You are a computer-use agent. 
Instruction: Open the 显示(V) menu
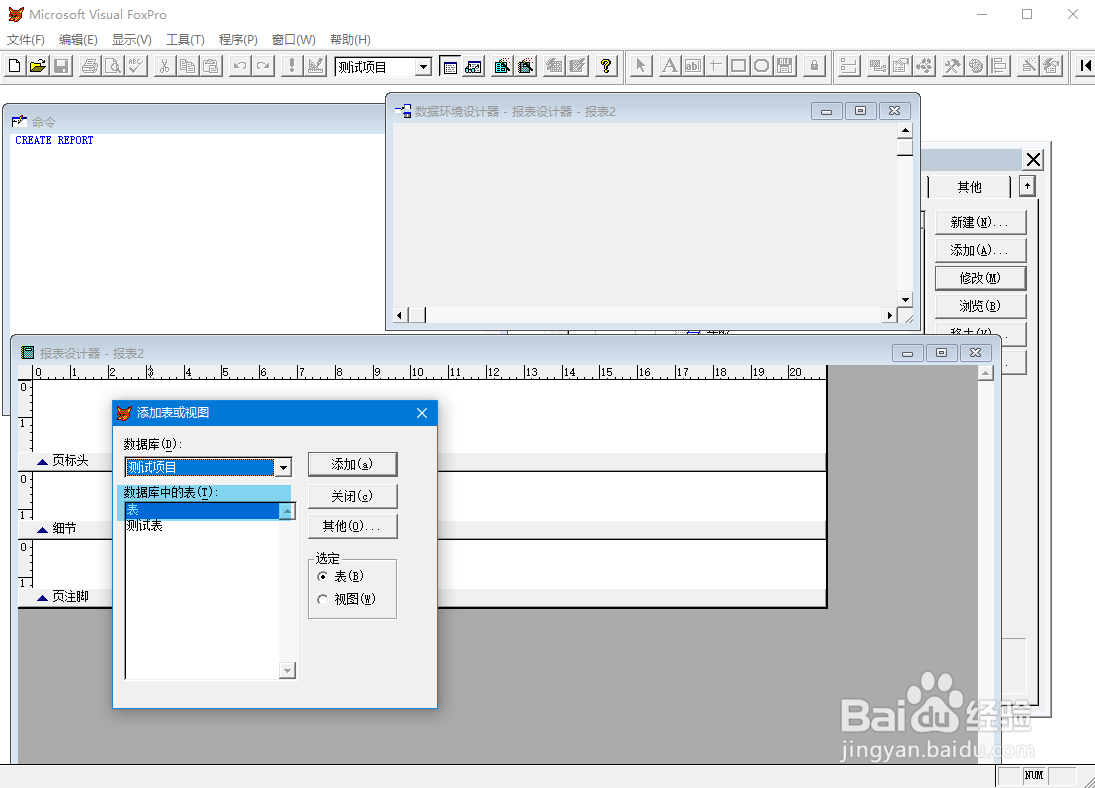[x=131, y=40]
